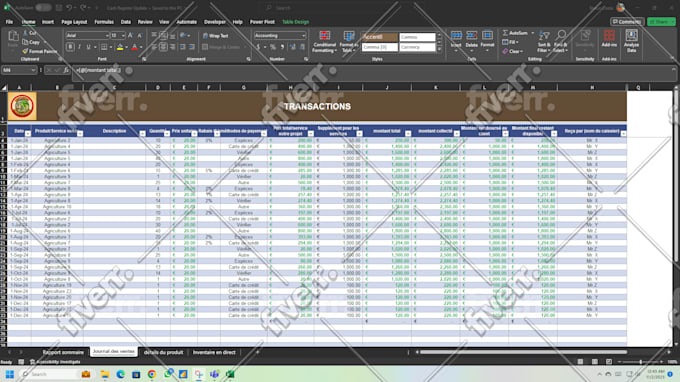Screen dimensions: 680x382
Task: Toggle Wrap Text
Action: point(216,36)
